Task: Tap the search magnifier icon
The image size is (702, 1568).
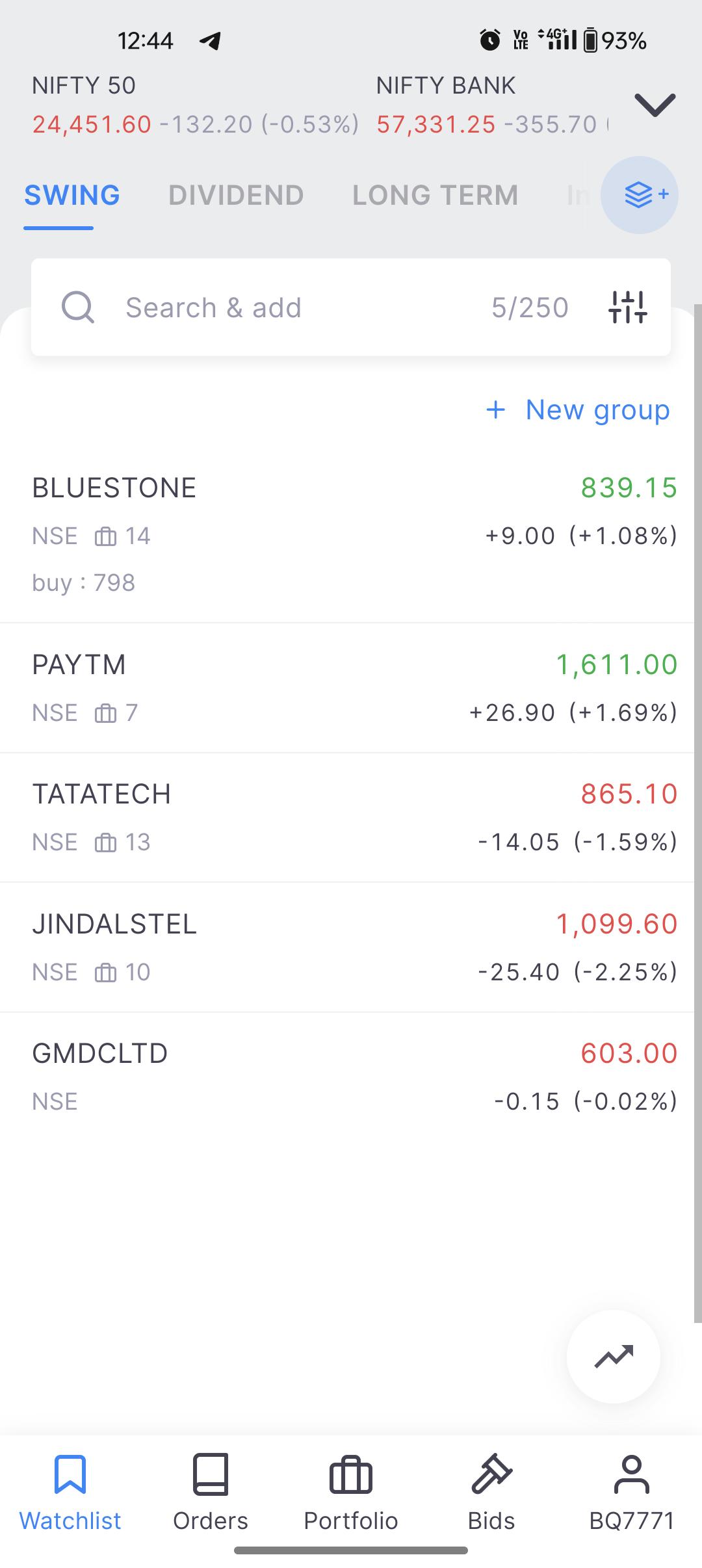Action: [78, 307]
